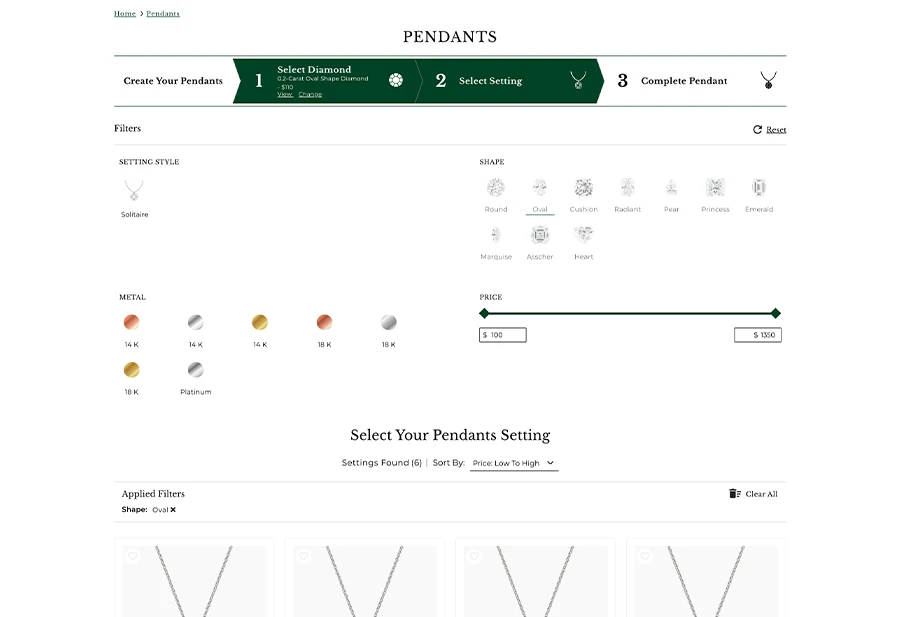Screen dimensions: 900x617
Task: Choose the Round diamond shape
Action: click(x=496, y=187)
